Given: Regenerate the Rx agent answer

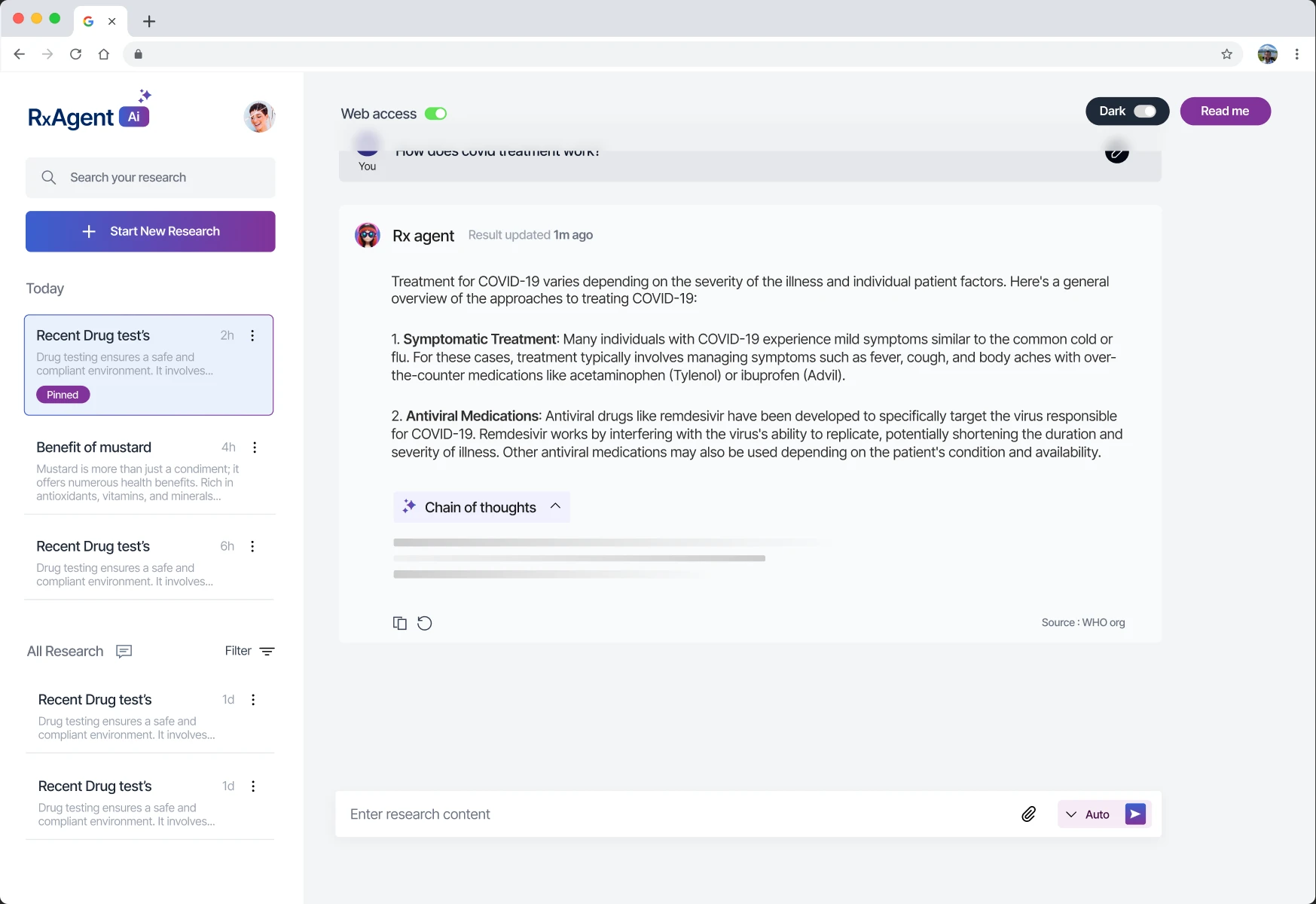Looking at the screenshot, I should (425, 623).
